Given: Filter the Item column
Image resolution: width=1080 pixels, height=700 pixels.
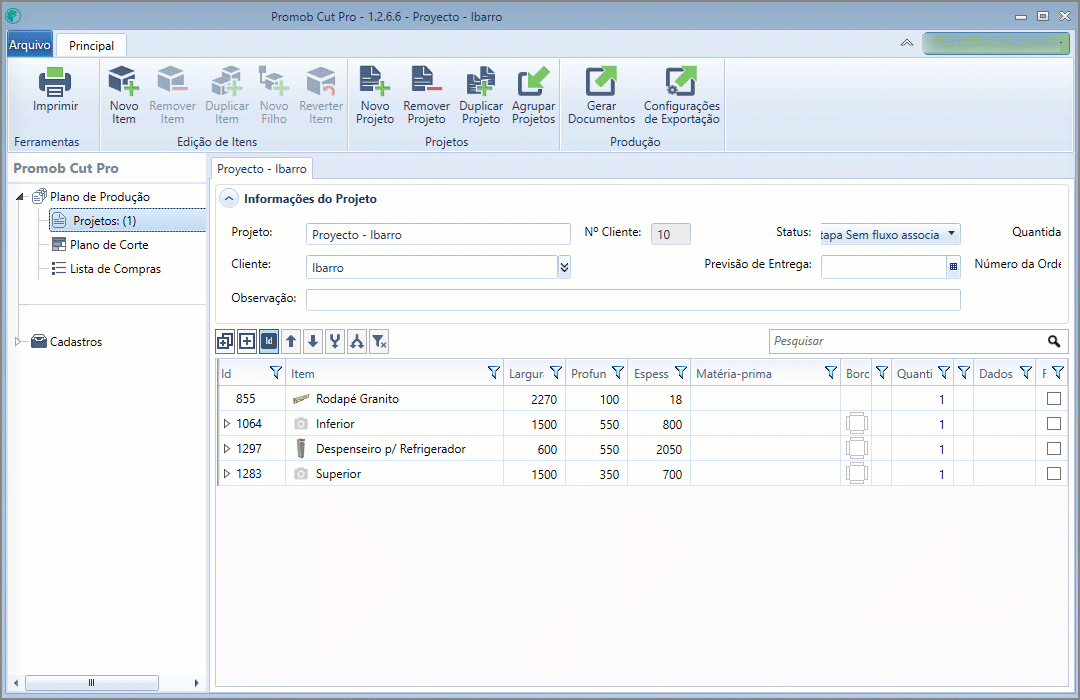Looking at the screenshot, I should click(x=494, y=373).
